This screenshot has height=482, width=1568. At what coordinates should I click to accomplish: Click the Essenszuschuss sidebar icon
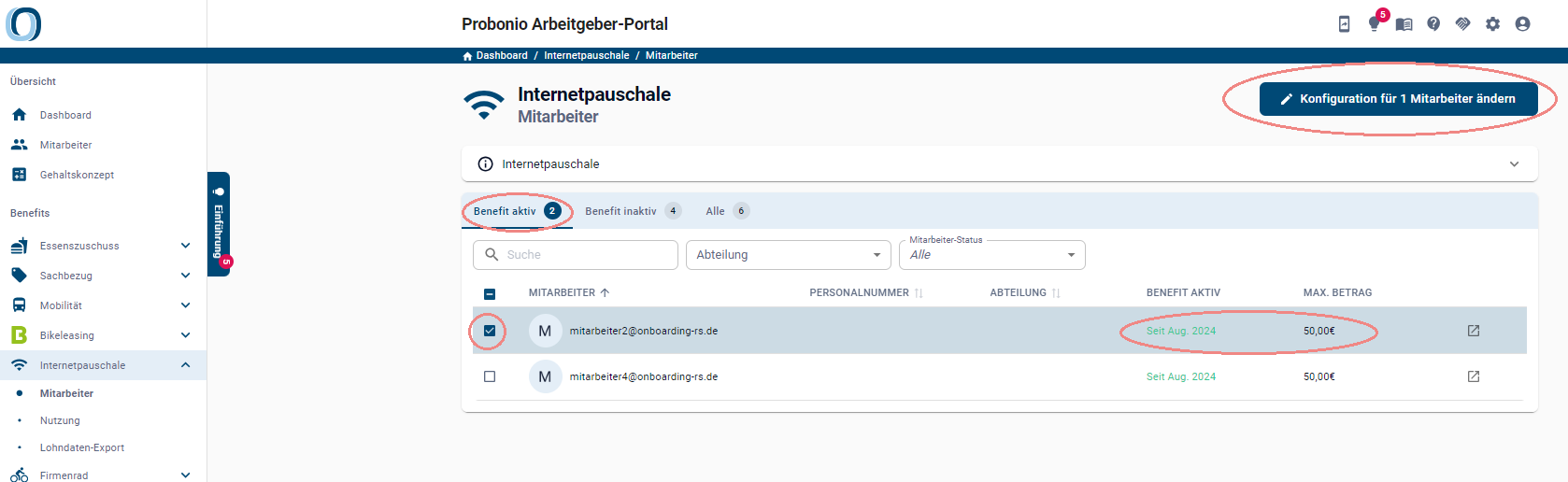click(20, 246)
